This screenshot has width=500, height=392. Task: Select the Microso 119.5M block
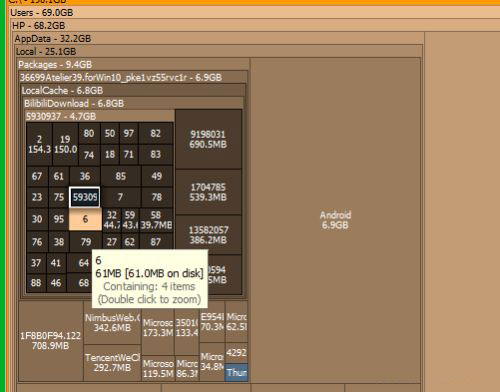tap(158, 368)
